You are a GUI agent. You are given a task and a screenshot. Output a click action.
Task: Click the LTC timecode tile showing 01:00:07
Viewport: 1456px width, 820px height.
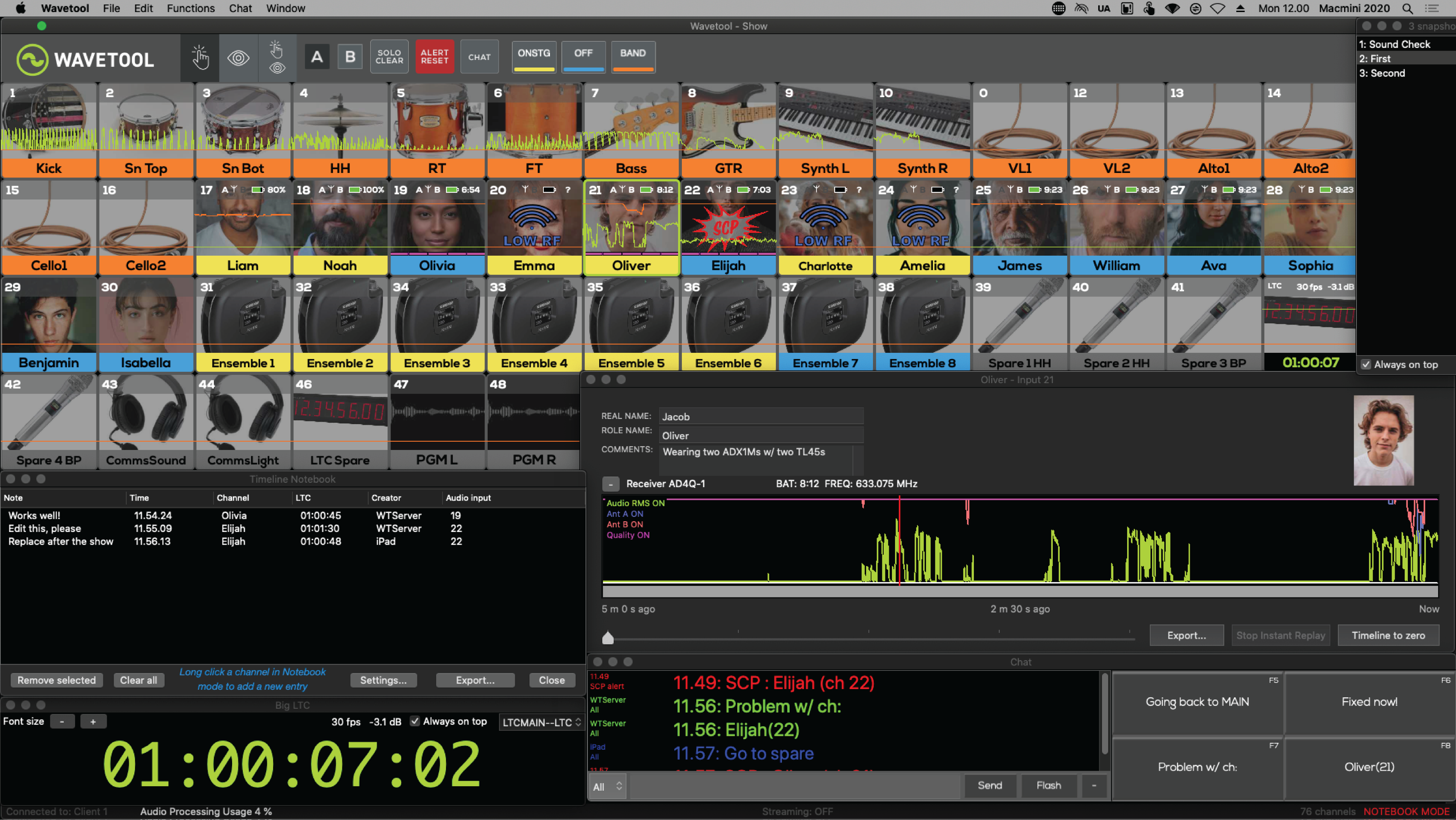[1310, 325]
